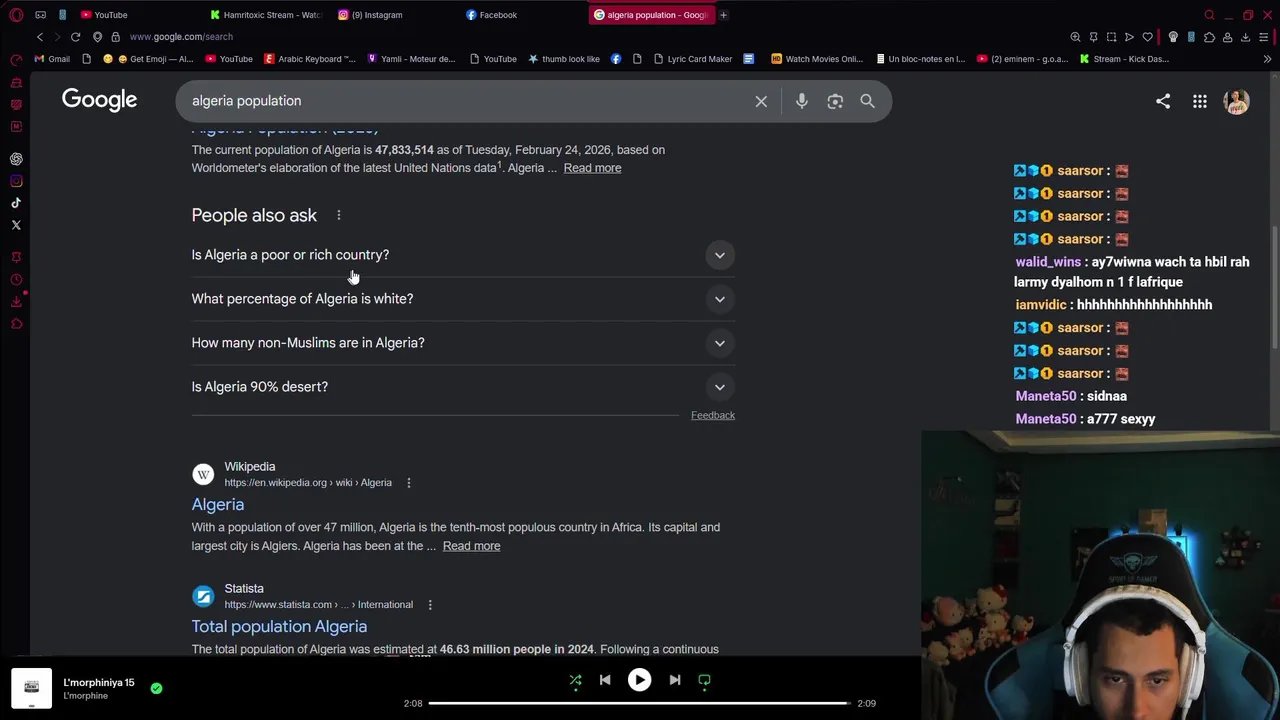Share the Google results page
The width and height of the screenshot is (1280, 720).
[x=1163, y=101]
